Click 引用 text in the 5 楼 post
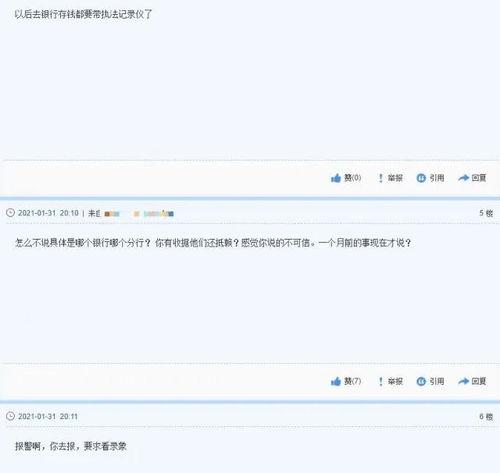Image resolution: width=500 pixels, height=473 pixels. (x=437, y=381)
